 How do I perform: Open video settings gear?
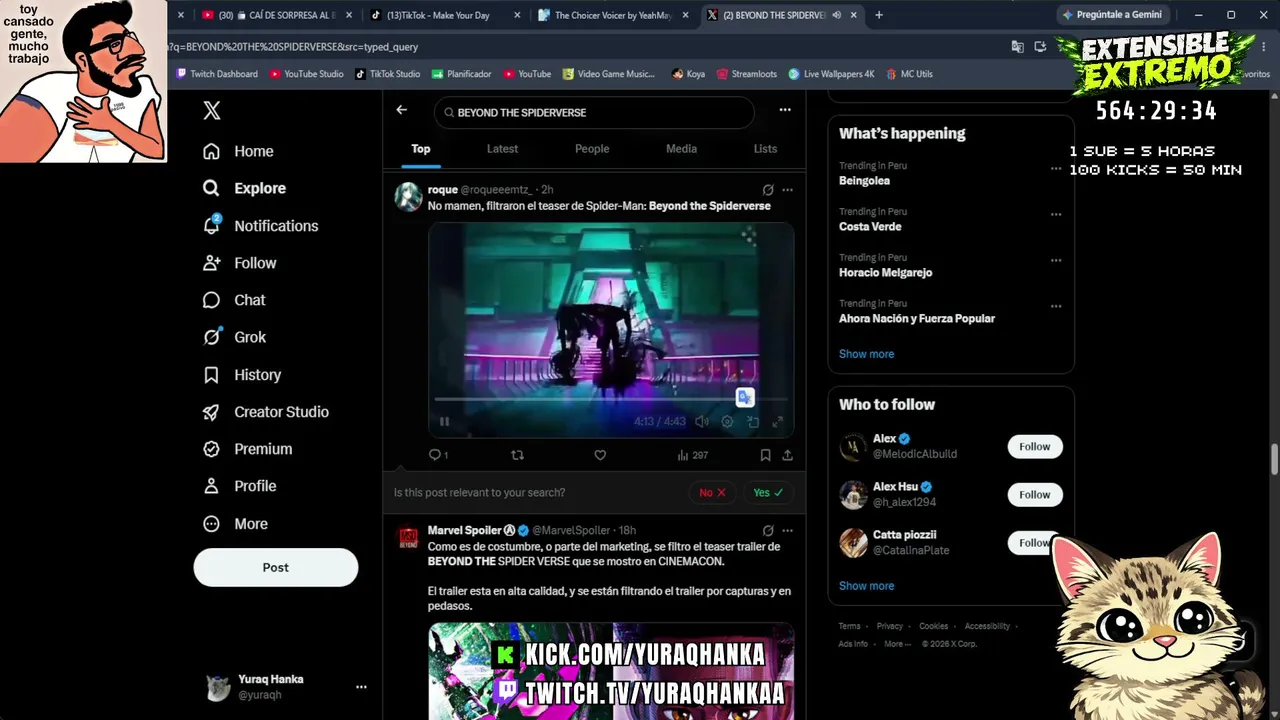click(x=727, y=422)
